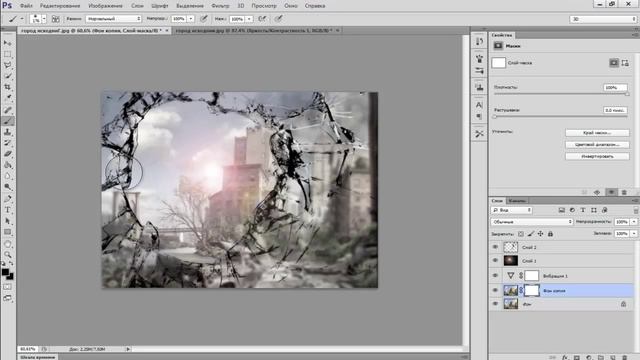Select the Crop tool

pyautogui.click(x=7, y=87)
